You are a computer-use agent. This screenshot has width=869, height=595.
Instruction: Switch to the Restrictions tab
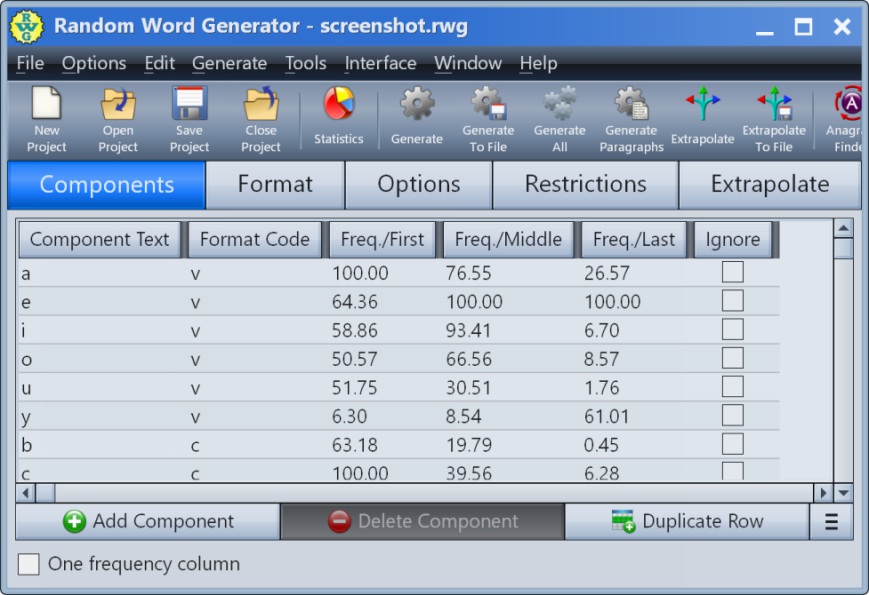click(585, 185)
